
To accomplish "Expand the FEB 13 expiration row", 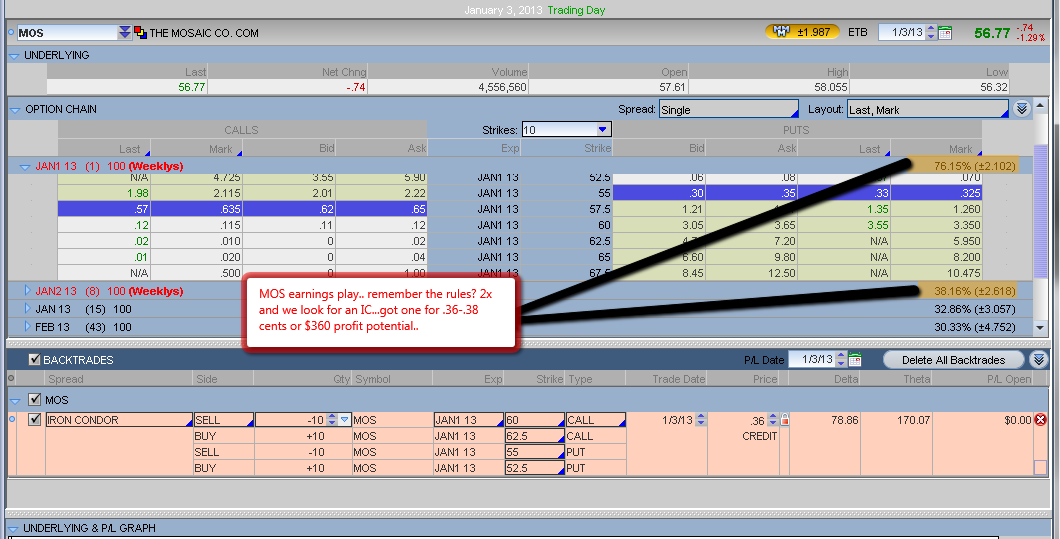I will (27, 327).
